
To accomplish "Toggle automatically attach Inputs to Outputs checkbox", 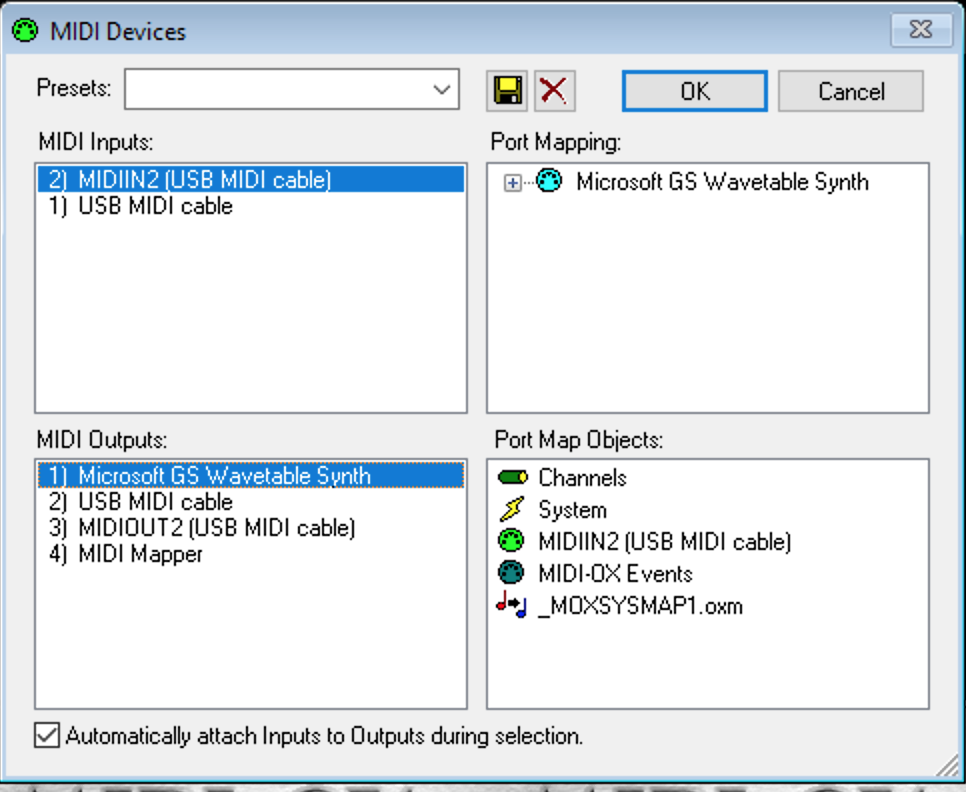I will click(46, 737).
